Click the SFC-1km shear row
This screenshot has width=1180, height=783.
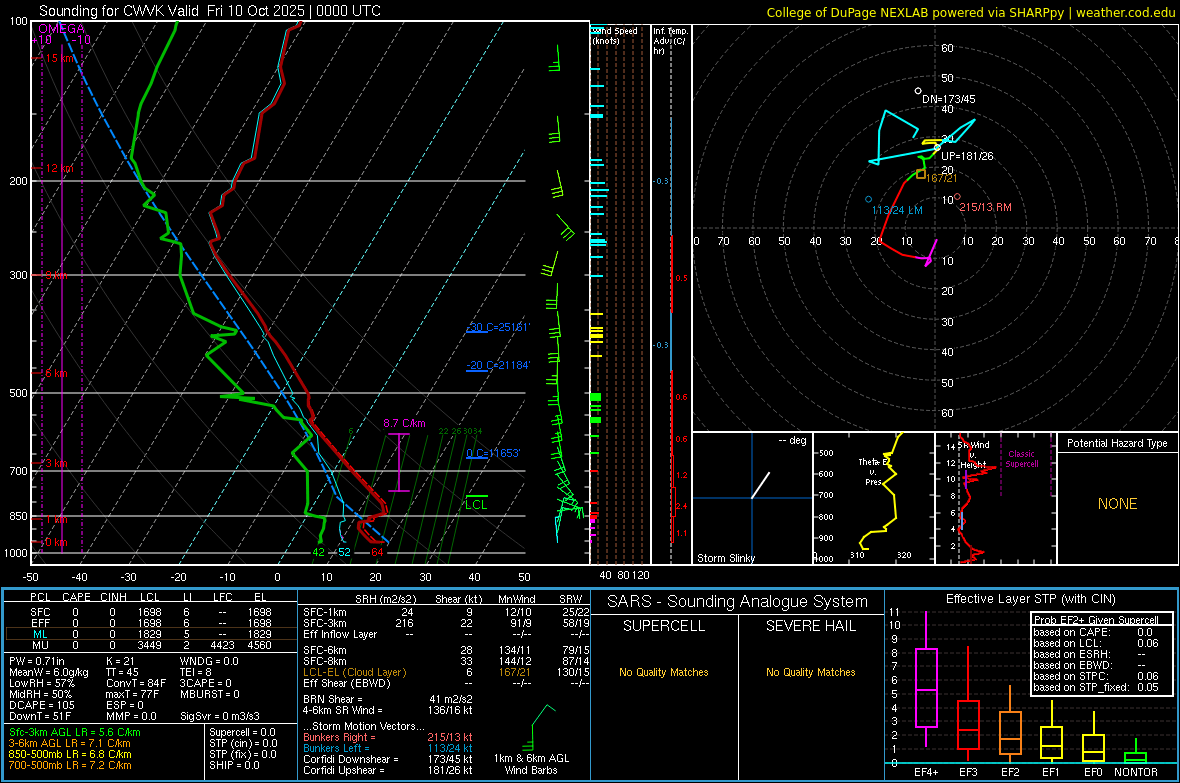446,612
